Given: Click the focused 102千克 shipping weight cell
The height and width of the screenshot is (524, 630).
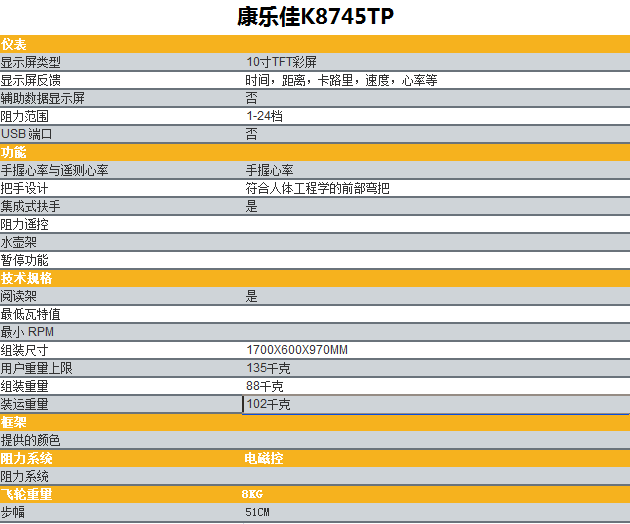Looking at the screenshot, I should click(x=268, y=404).
